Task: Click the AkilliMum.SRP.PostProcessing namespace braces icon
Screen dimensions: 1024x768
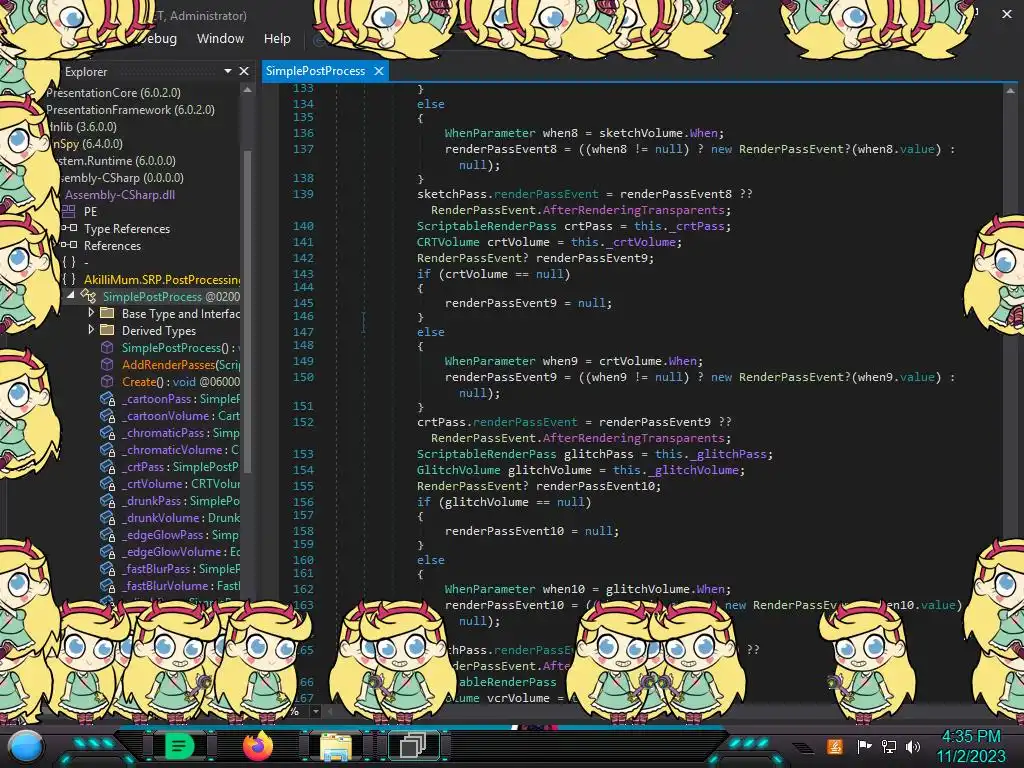Action: pos(69,279)
